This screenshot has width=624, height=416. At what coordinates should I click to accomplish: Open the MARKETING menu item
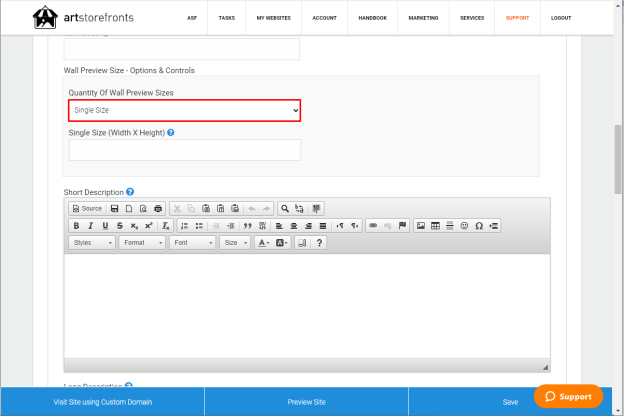point(423,18)
